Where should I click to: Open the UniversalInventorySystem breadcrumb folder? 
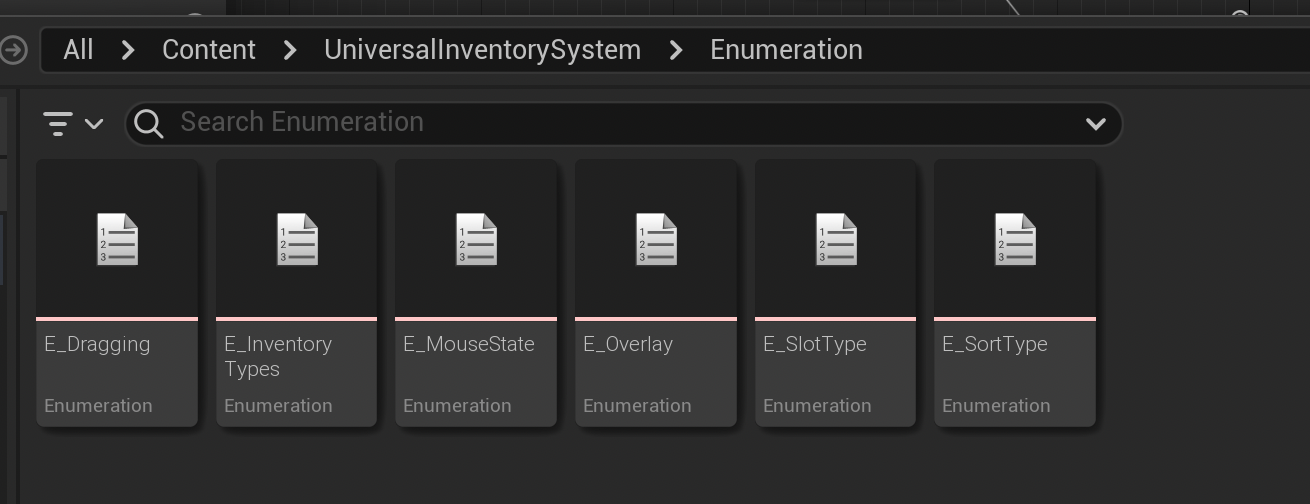click(482, 50)
